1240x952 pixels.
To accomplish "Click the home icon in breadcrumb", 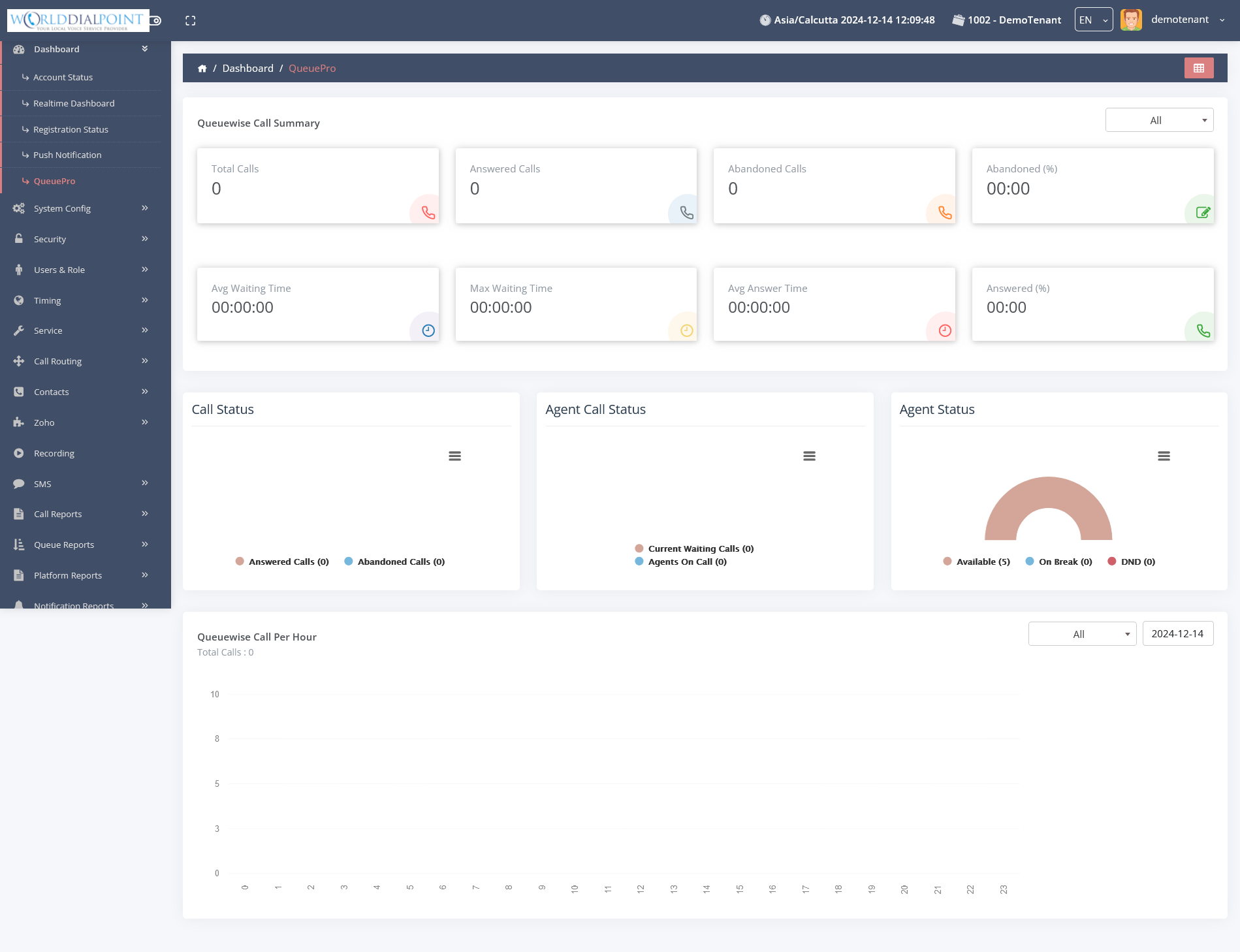I will click(x=202, y=69).
